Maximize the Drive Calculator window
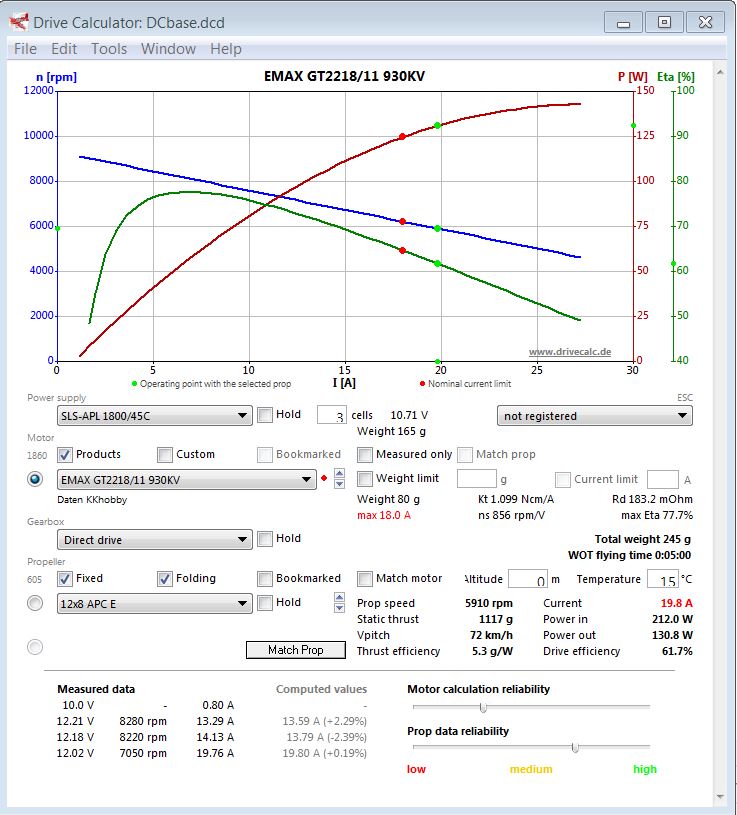The width and height of the screenshot is (737, 815). (663, 21)
